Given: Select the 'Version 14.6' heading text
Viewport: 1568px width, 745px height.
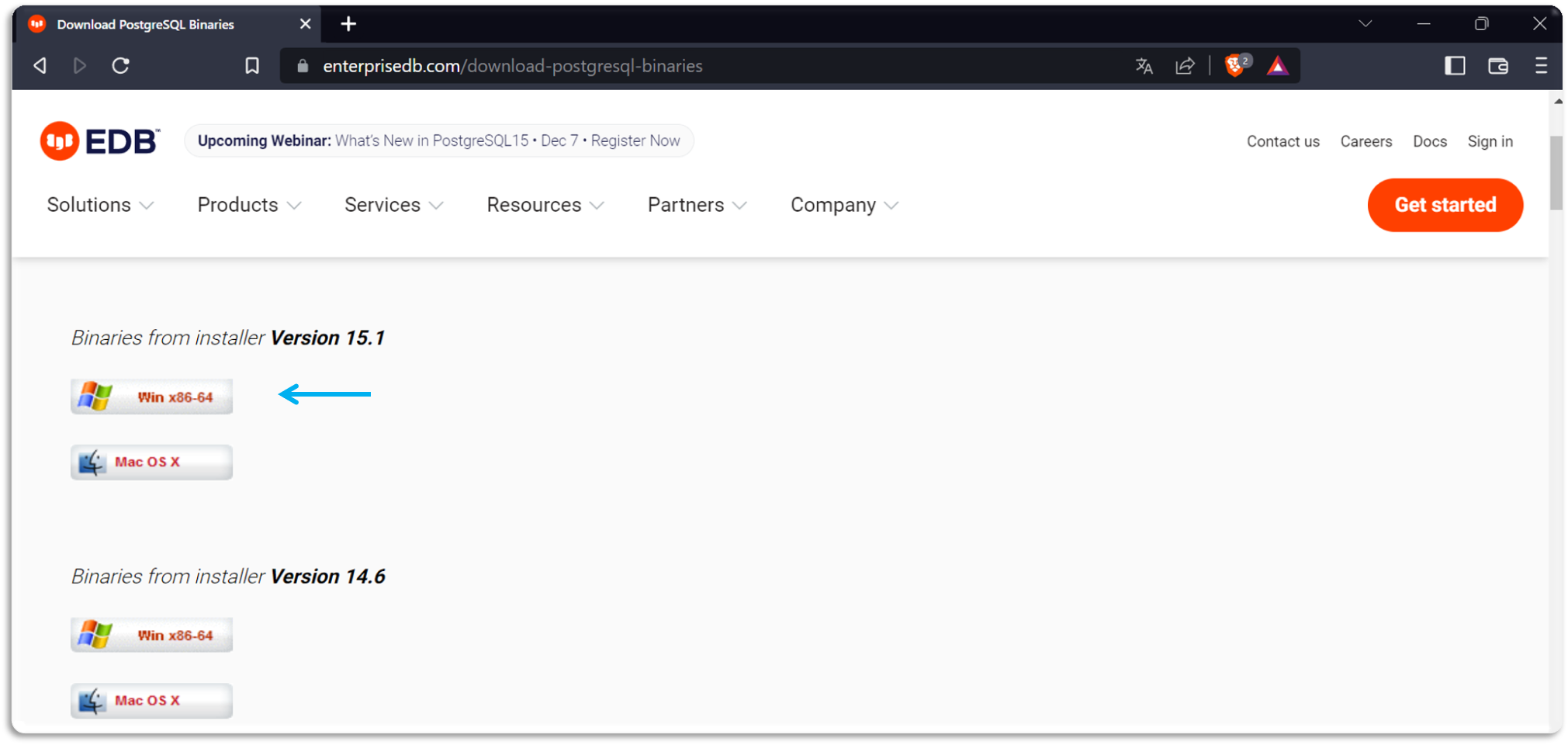Looking at the screenshot, I should click(327, 576).
